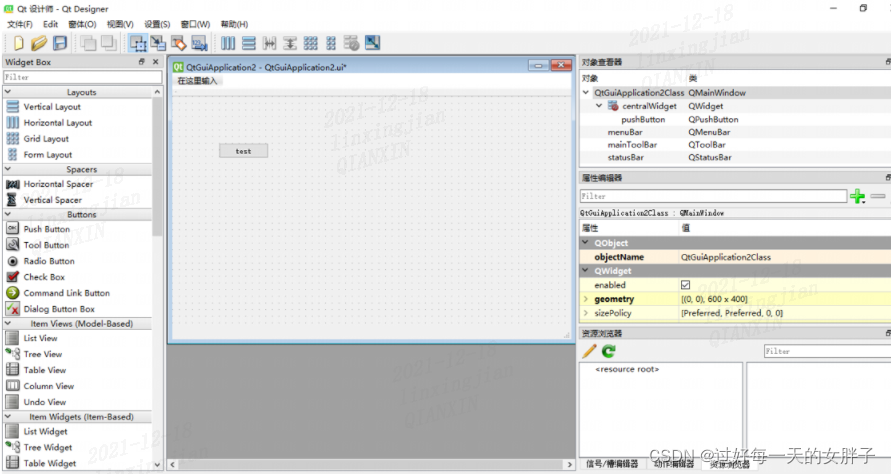Collapse the QWidget property group
The width and height of the screenshot is (891, 474).
(585, 271)
